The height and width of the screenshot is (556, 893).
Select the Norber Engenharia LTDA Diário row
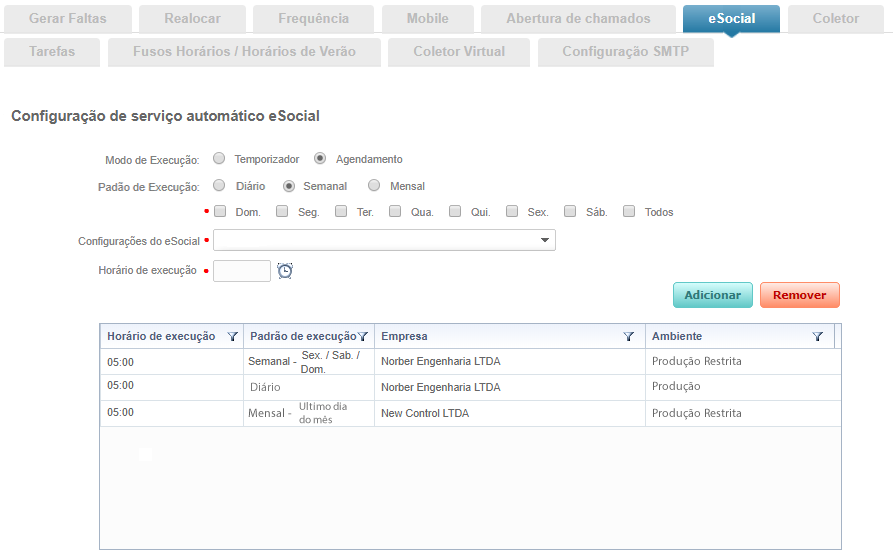click(x=440, y=387)
